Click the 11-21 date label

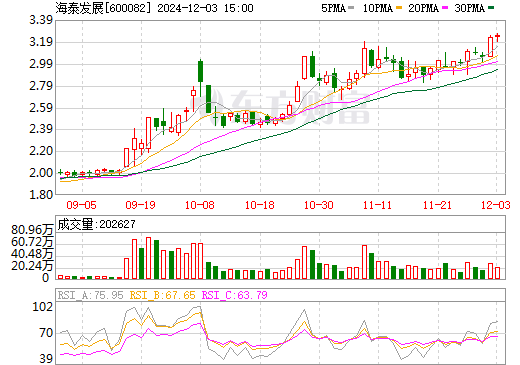point(437,205)
